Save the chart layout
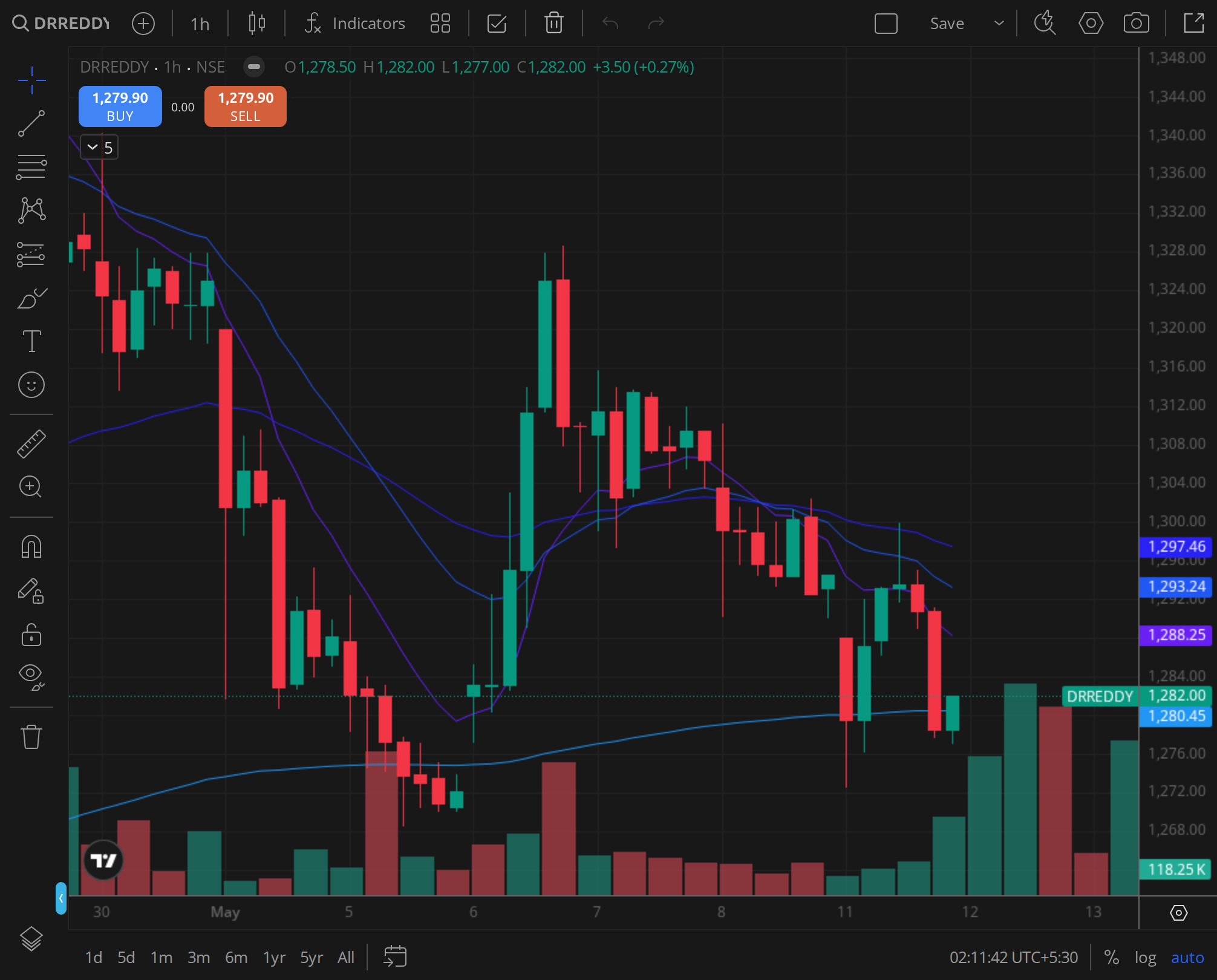The height and width of the screenshot is (980, 1217). 947,24
